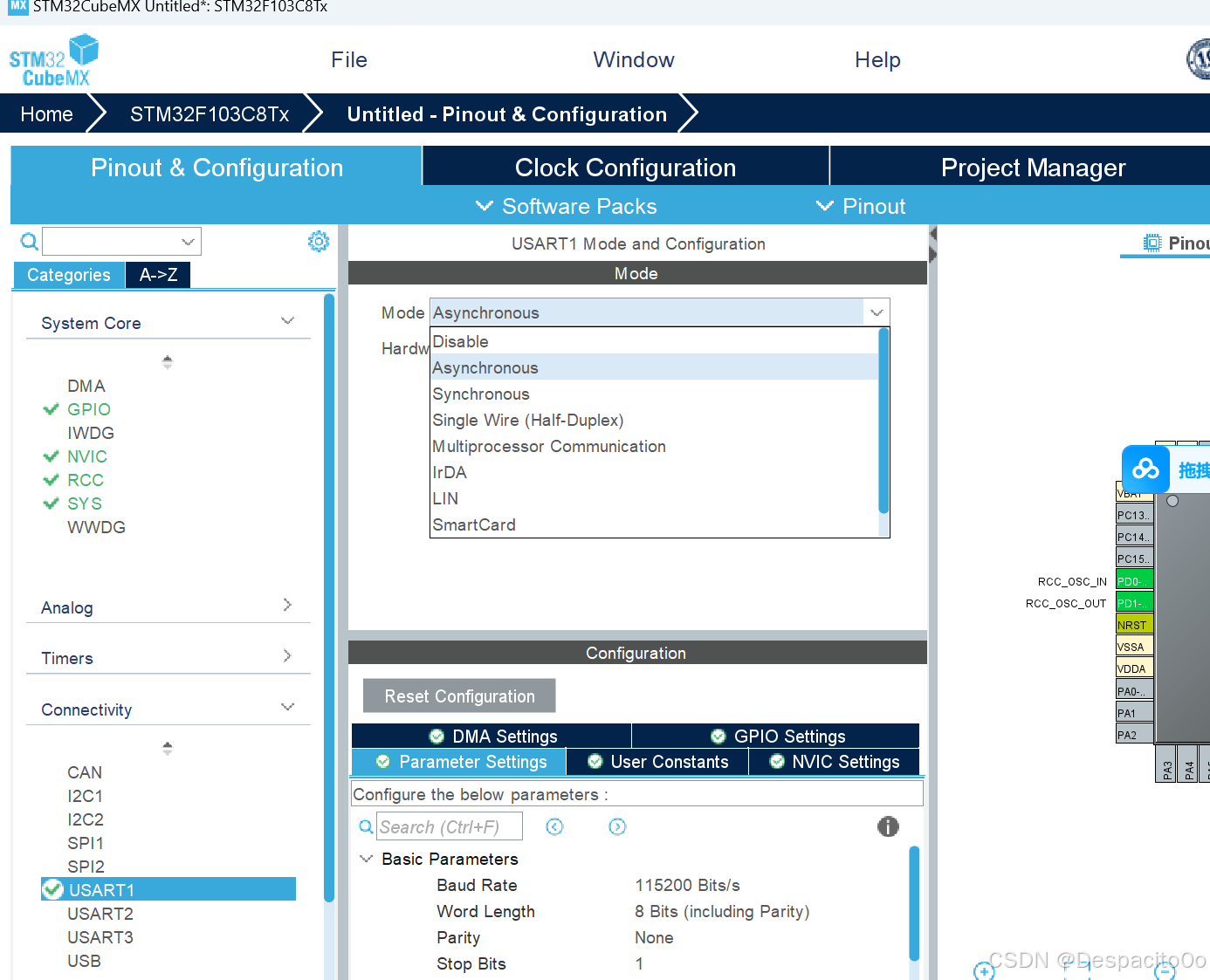Click the USART1 enabled check icon
Screen dimensions: 1210x980
pos(52,889)
